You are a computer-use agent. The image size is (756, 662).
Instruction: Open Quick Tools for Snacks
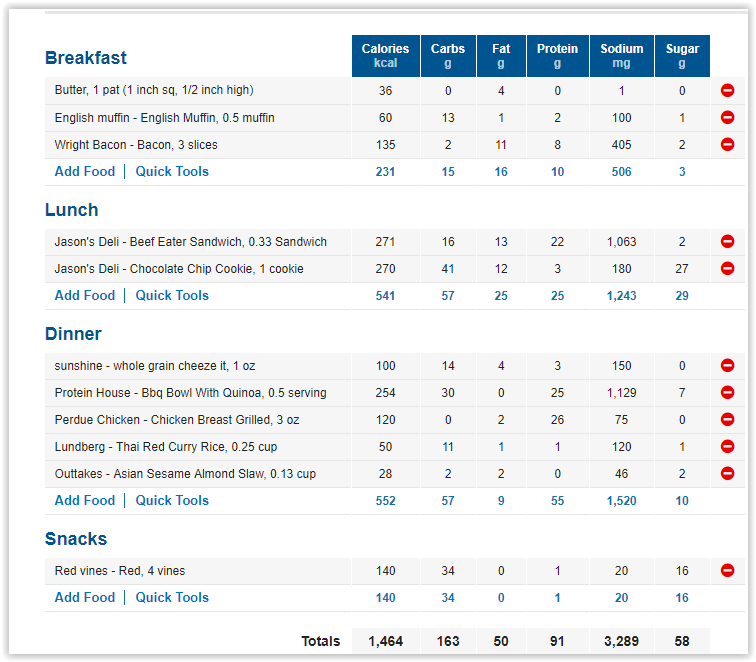[x=172, y=597]
